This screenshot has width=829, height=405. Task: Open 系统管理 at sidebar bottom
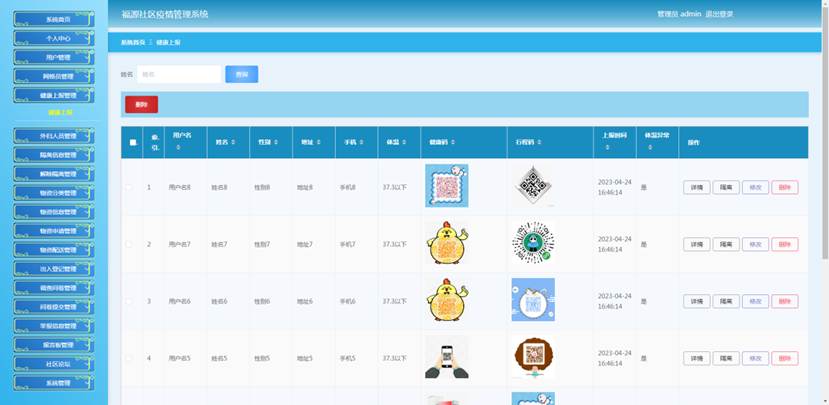(54, 383)
